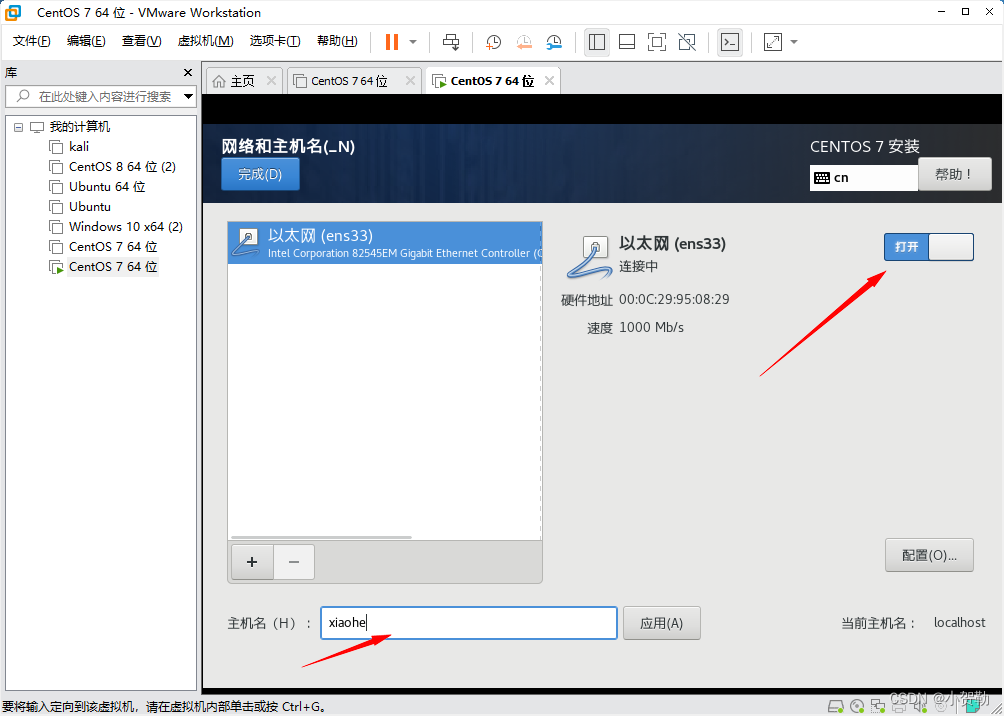Open the stretch display dropdown arrow

[x=794, y=42]
